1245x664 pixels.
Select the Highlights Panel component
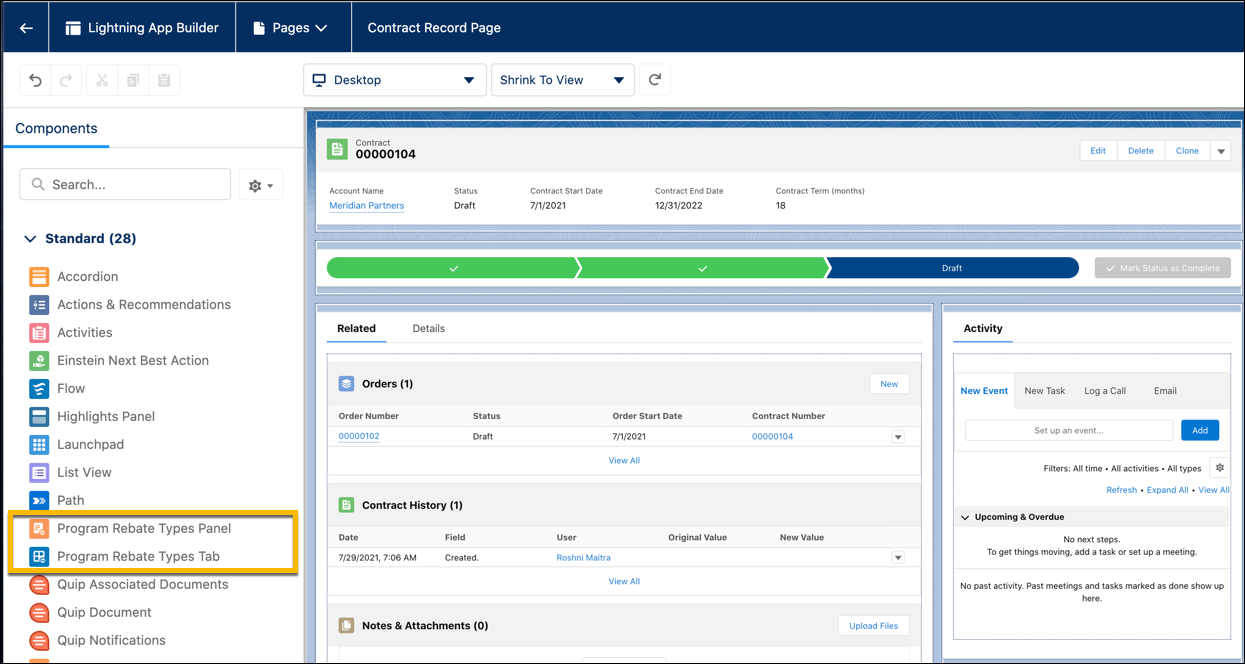(105, 416)
